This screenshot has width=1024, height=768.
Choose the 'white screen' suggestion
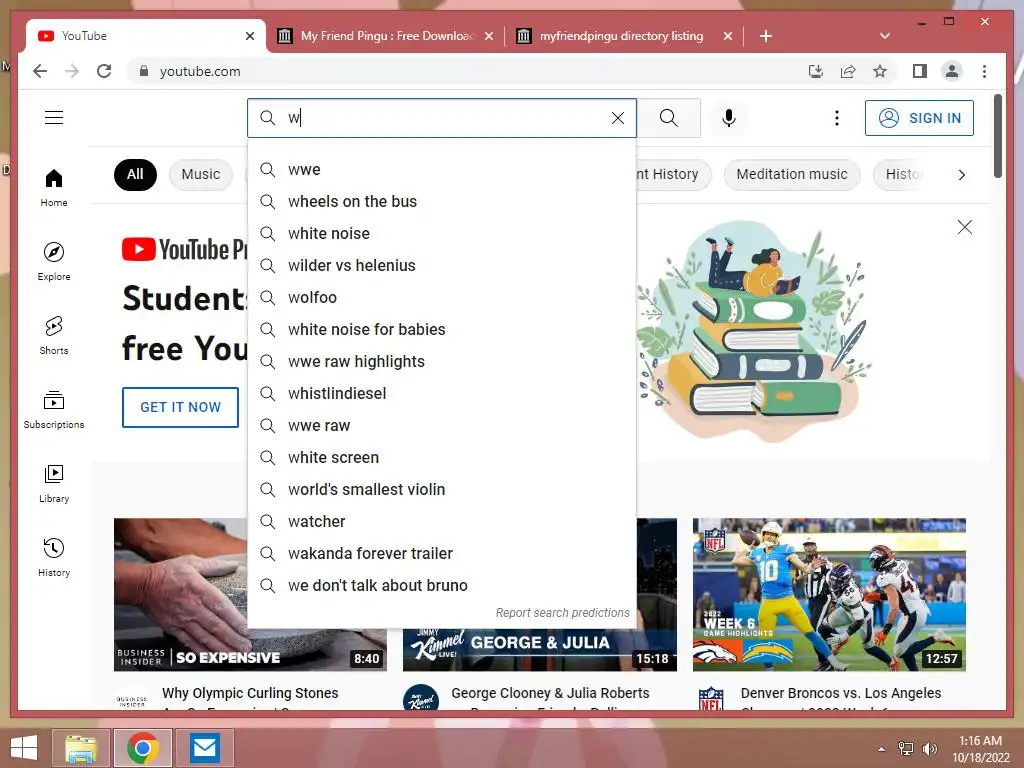tap(441, 458)
